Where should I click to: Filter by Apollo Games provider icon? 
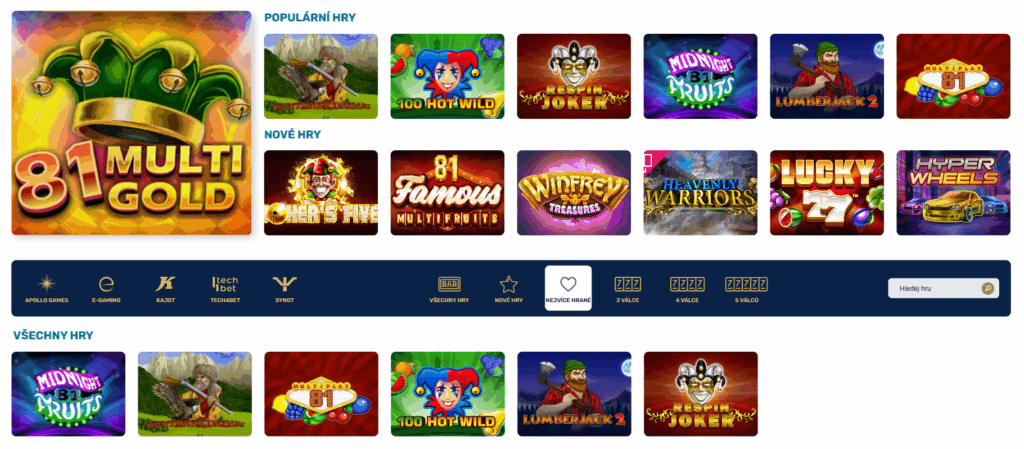coord(46,289)
